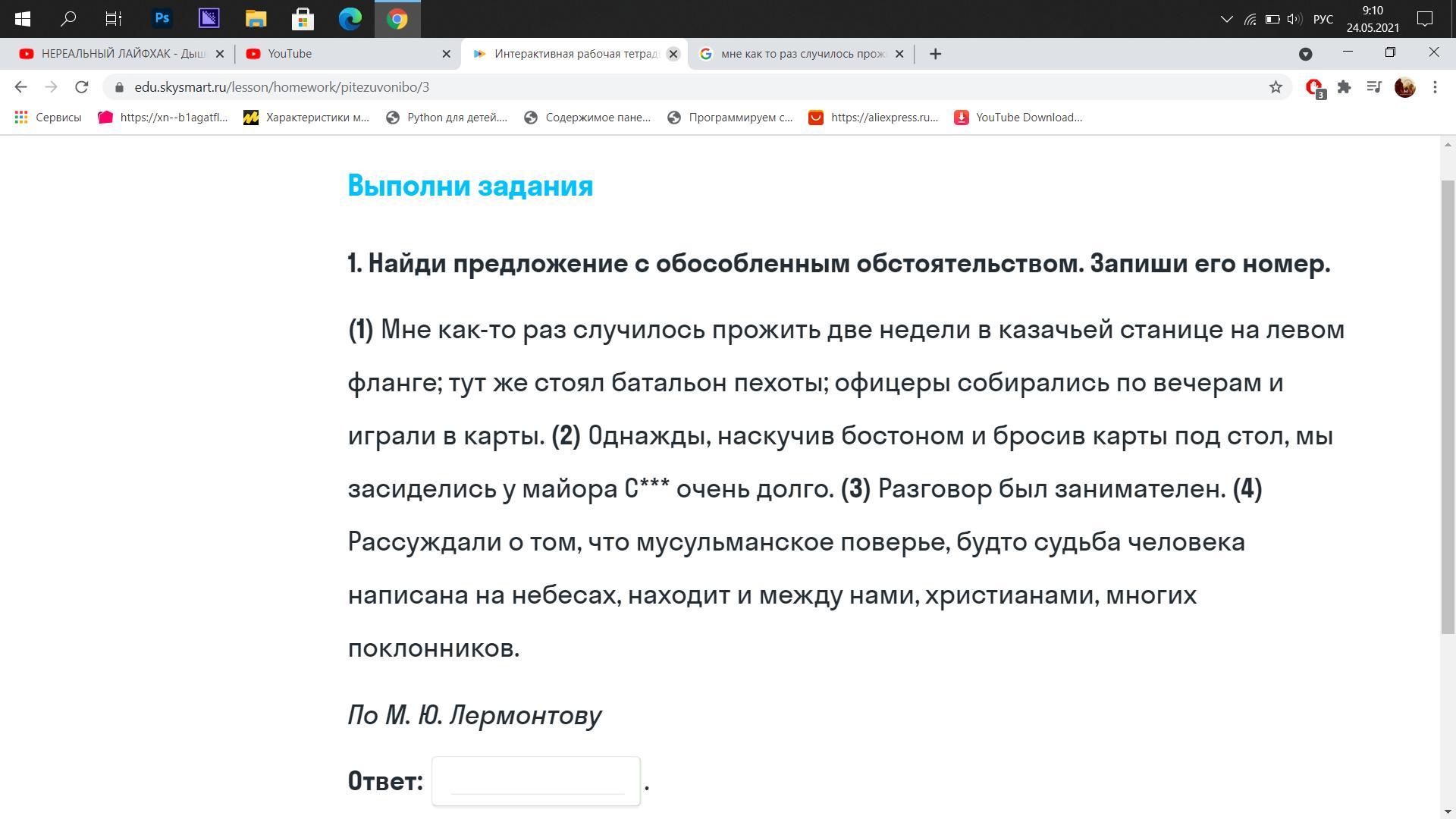Click the red ad blocker extension icon
Screen dimensions: 1456x819
tap(1314, 87)
